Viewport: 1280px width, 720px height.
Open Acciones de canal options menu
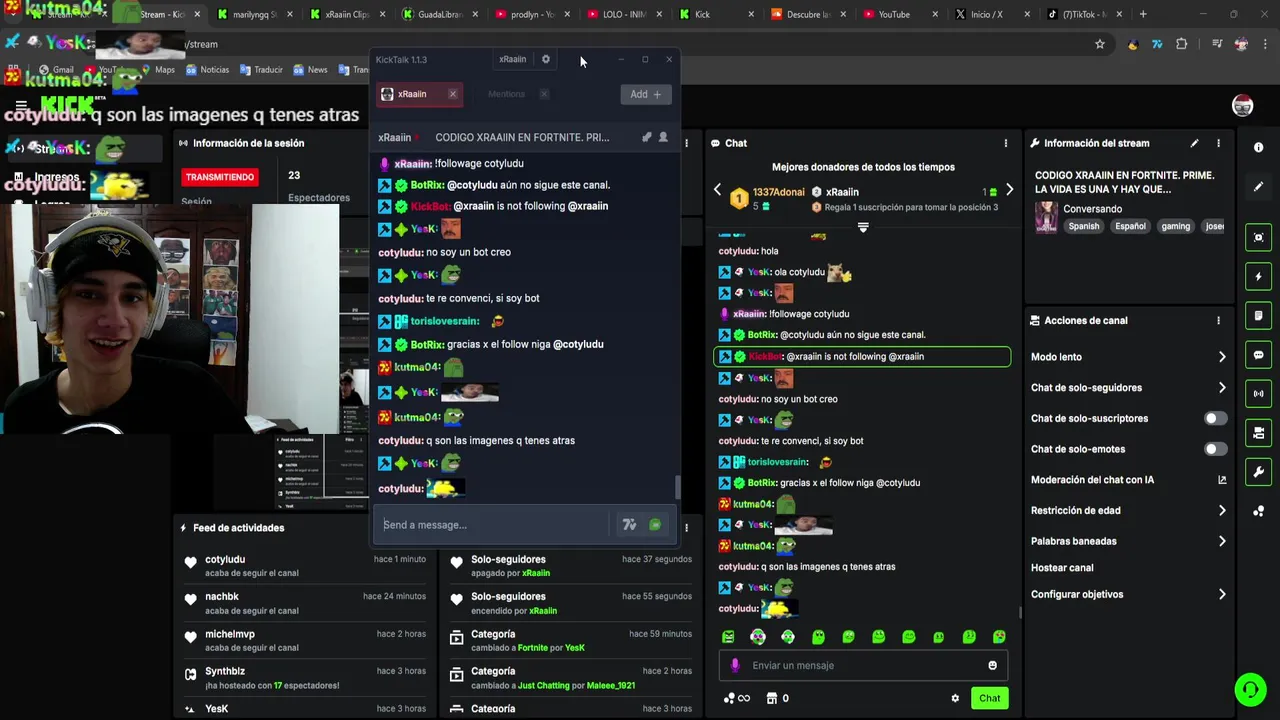(x=1218, y=321)
